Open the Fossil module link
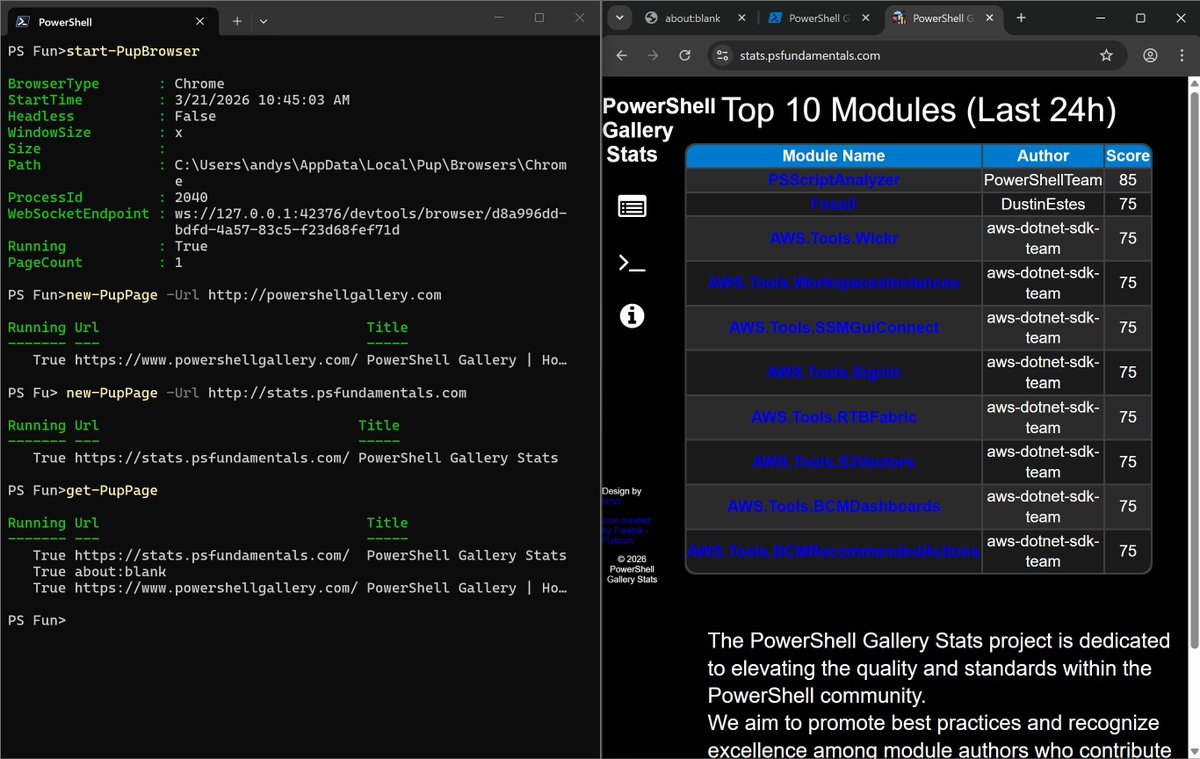The height and width of the screenshot is (759, 1200). click(x=833, y=204)
